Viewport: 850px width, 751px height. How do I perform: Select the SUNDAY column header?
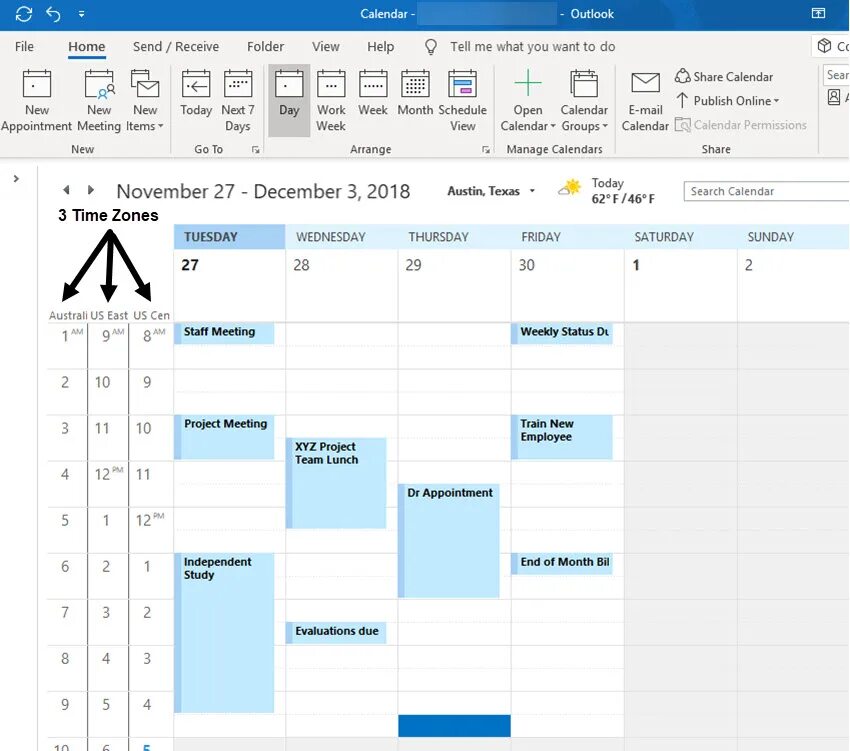click(793, 237)
